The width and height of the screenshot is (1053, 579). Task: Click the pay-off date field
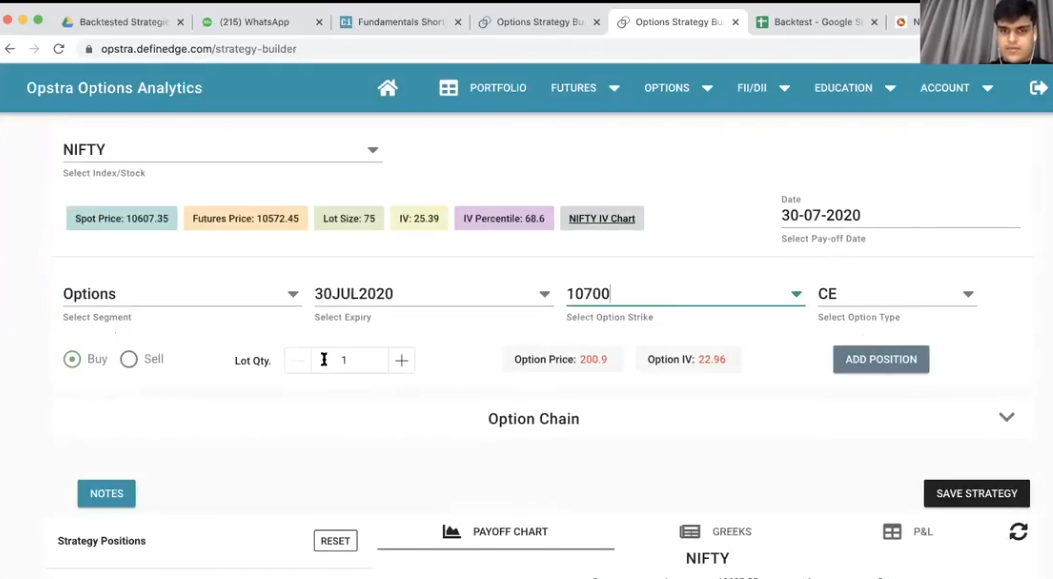coord(899,215)
